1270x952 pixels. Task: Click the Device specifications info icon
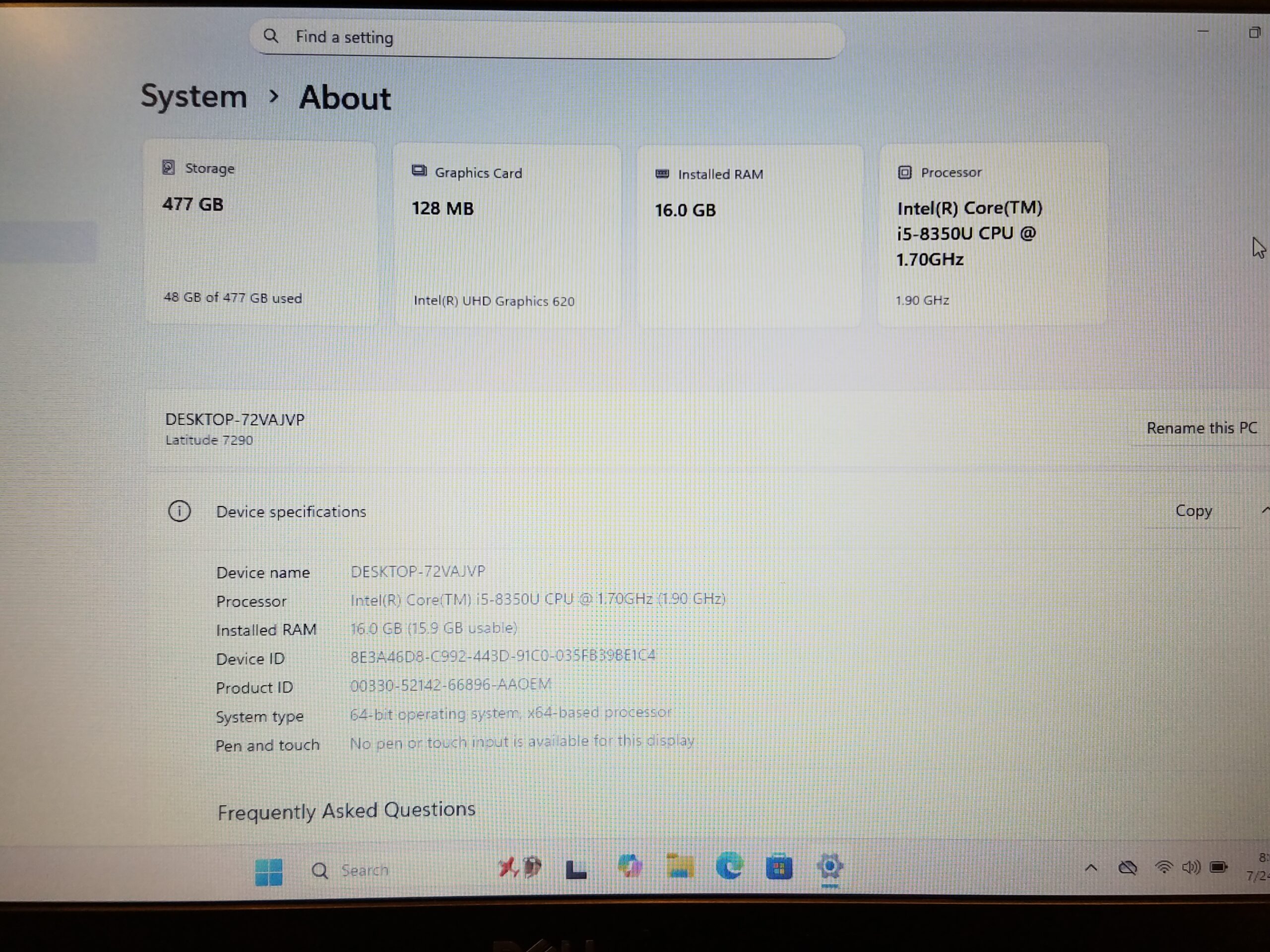pos(179,511)
